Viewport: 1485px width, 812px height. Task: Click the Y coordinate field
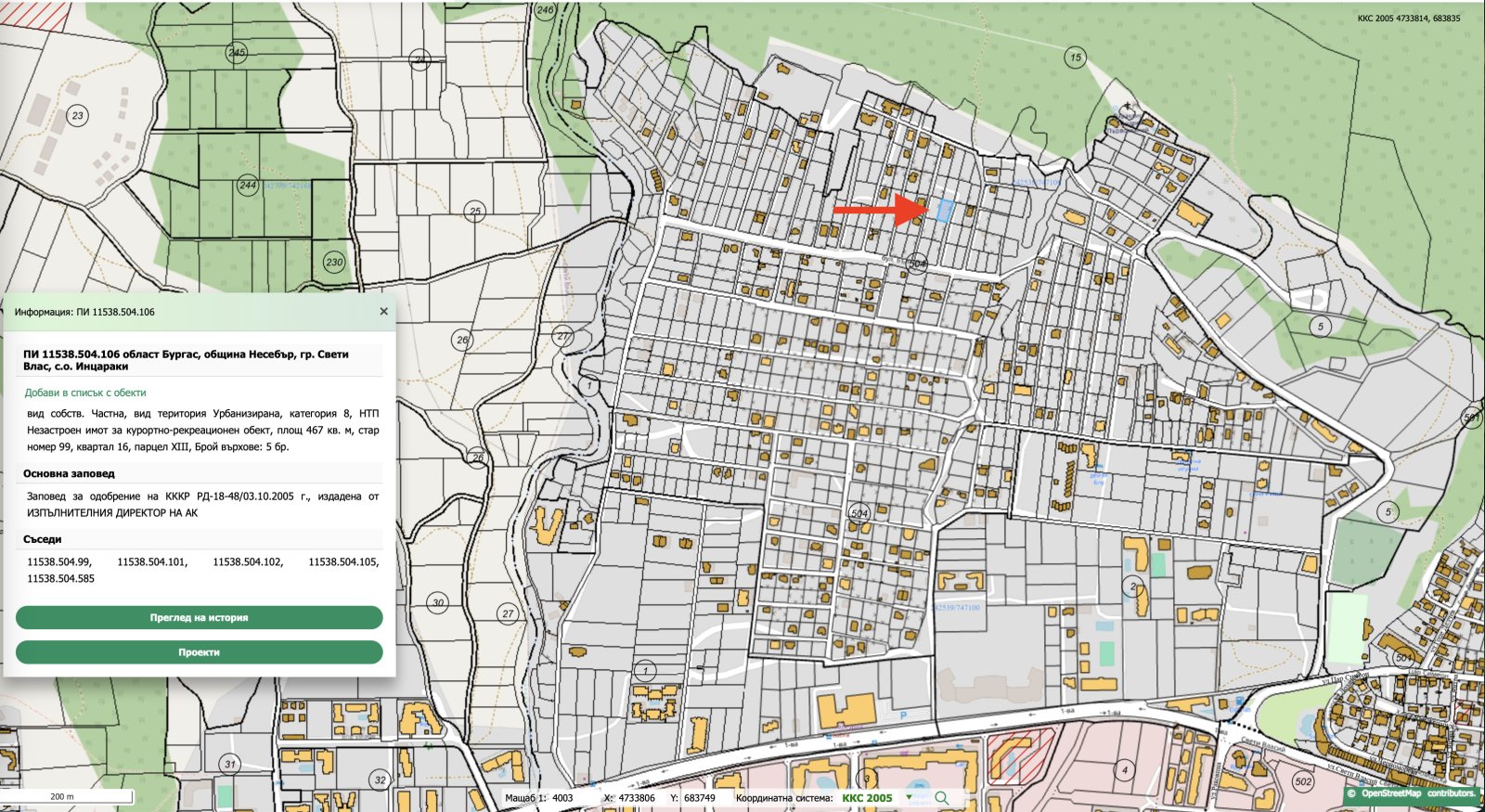[699, 798]
